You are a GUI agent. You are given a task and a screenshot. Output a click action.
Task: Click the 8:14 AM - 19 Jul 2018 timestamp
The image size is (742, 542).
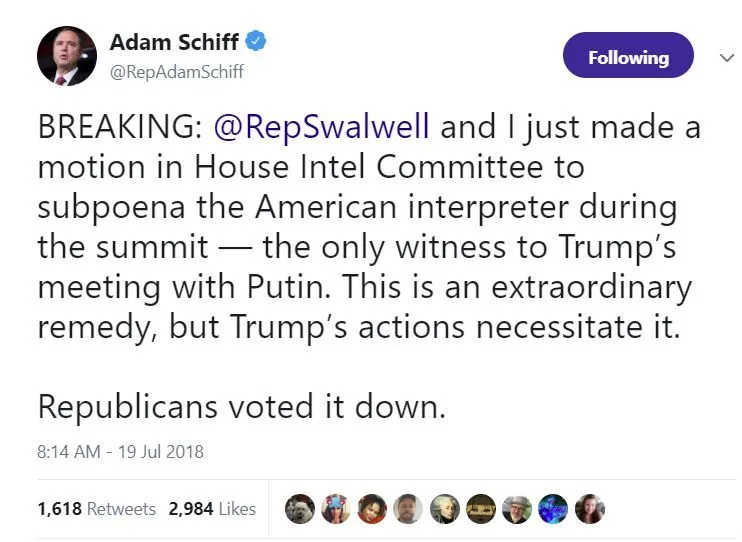(120, 451)
